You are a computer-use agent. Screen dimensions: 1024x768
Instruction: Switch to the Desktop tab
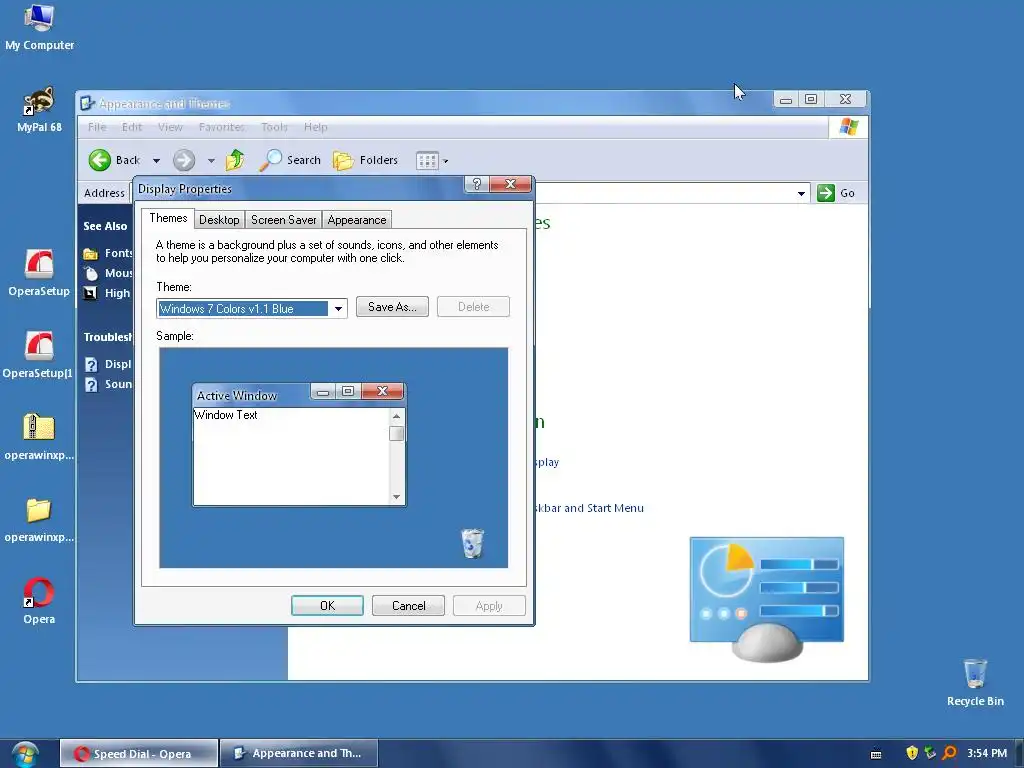tap(219, 220)
